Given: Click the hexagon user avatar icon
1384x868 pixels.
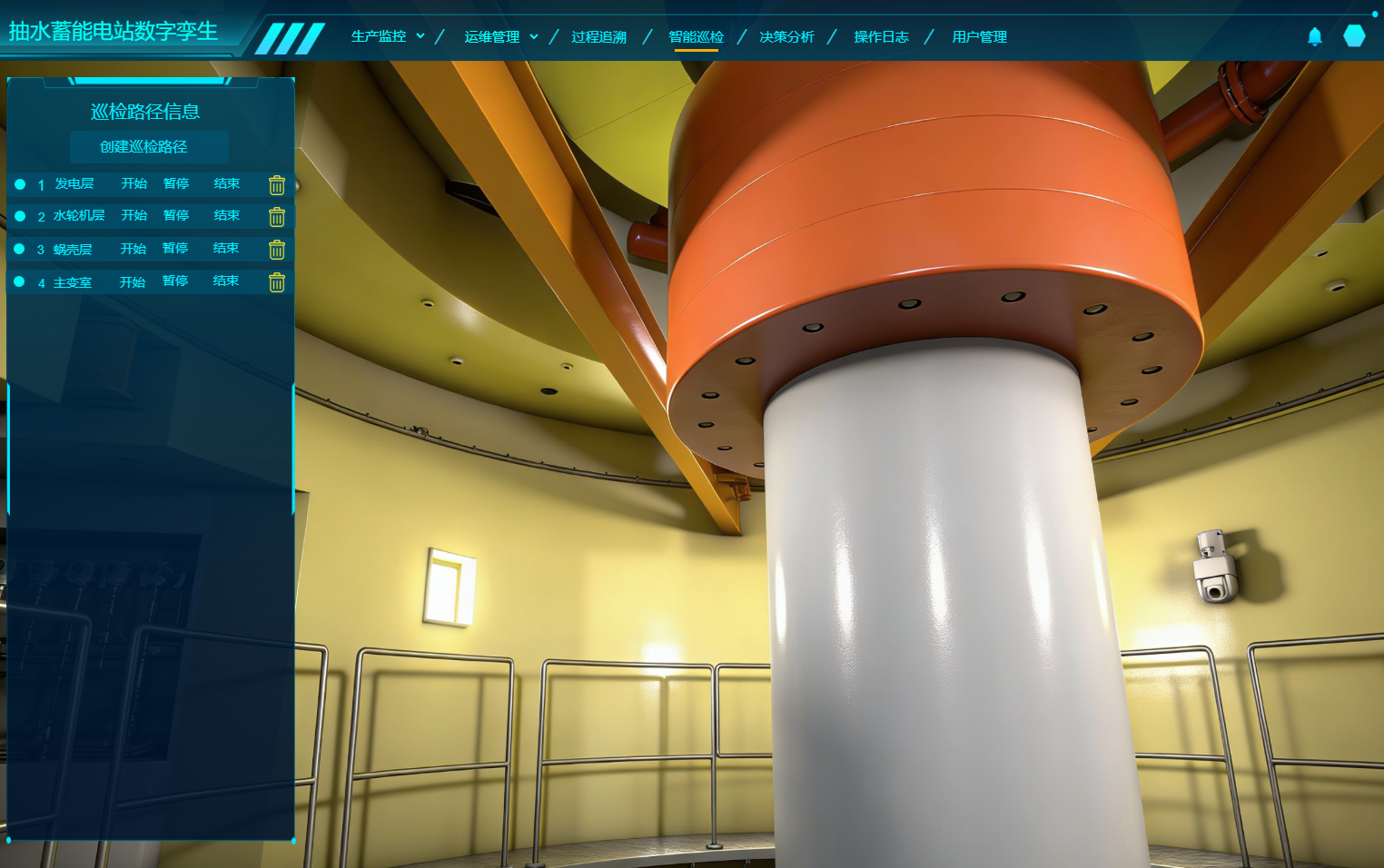Looking at the screenshot, I should 1354,36.
